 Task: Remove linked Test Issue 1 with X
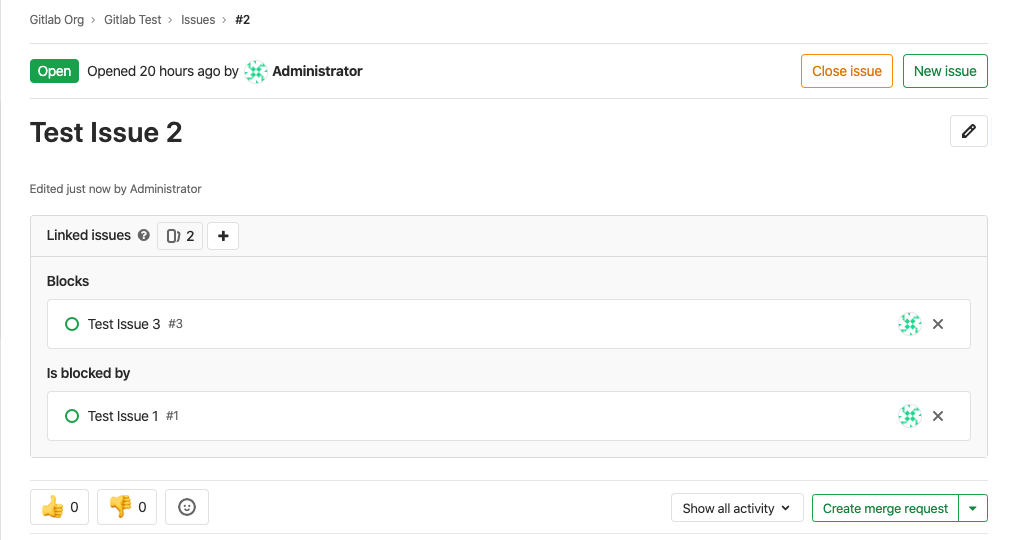click(x=938, y=416)
